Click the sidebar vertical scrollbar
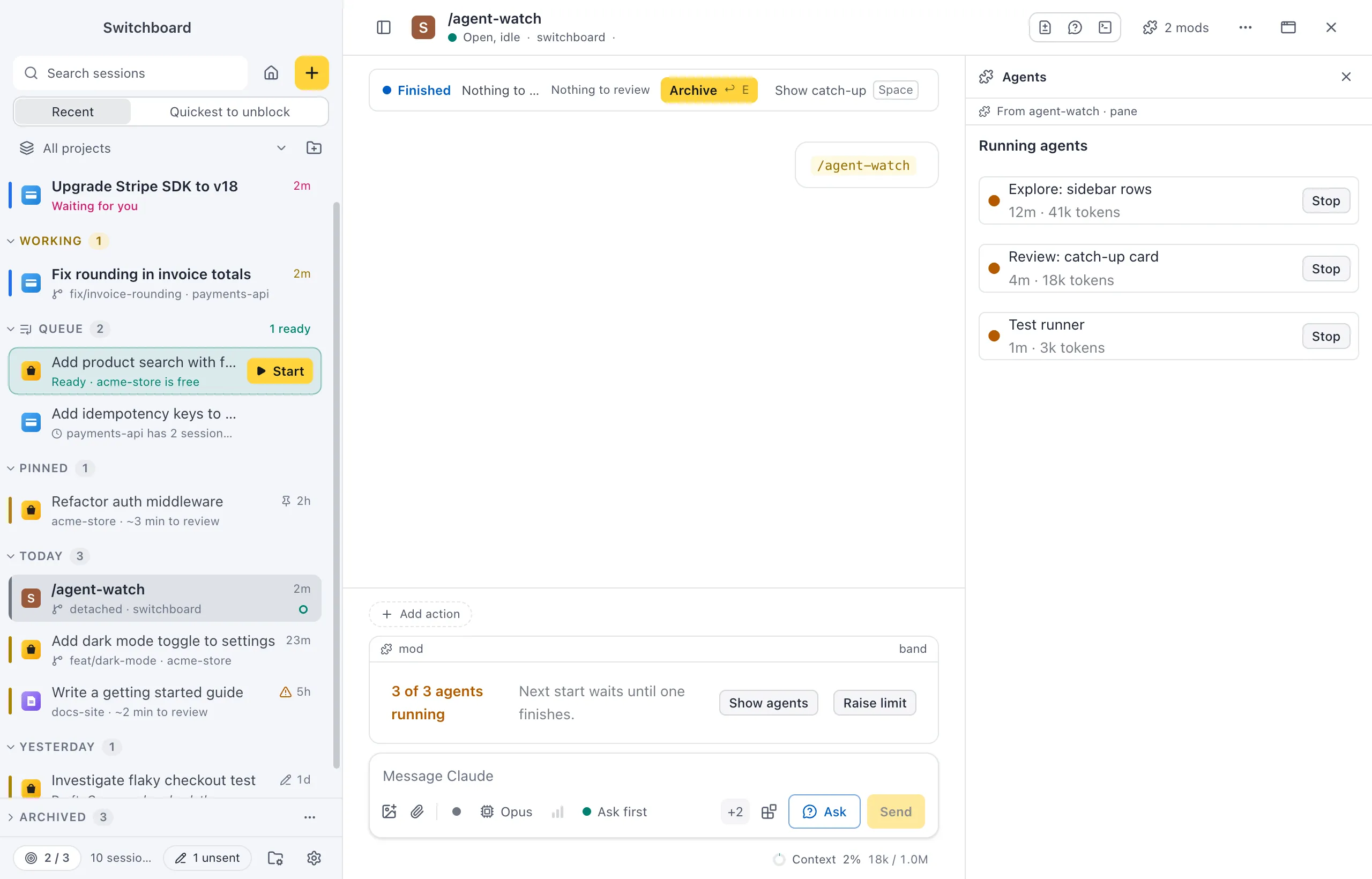This screenshot has width=1372, height=879. tap(336, 485)
